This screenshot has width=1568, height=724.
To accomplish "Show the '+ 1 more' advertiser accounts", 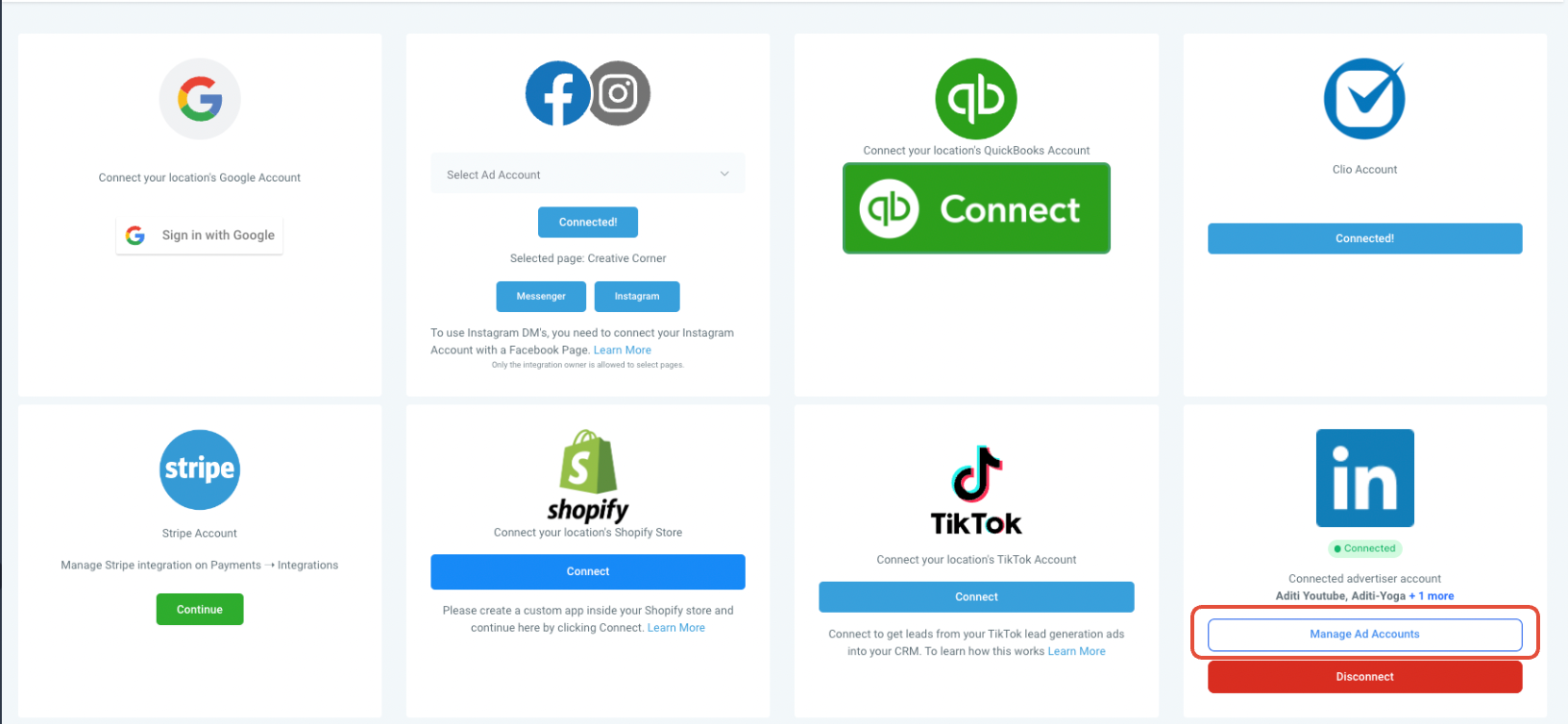I will point(1431,596).
